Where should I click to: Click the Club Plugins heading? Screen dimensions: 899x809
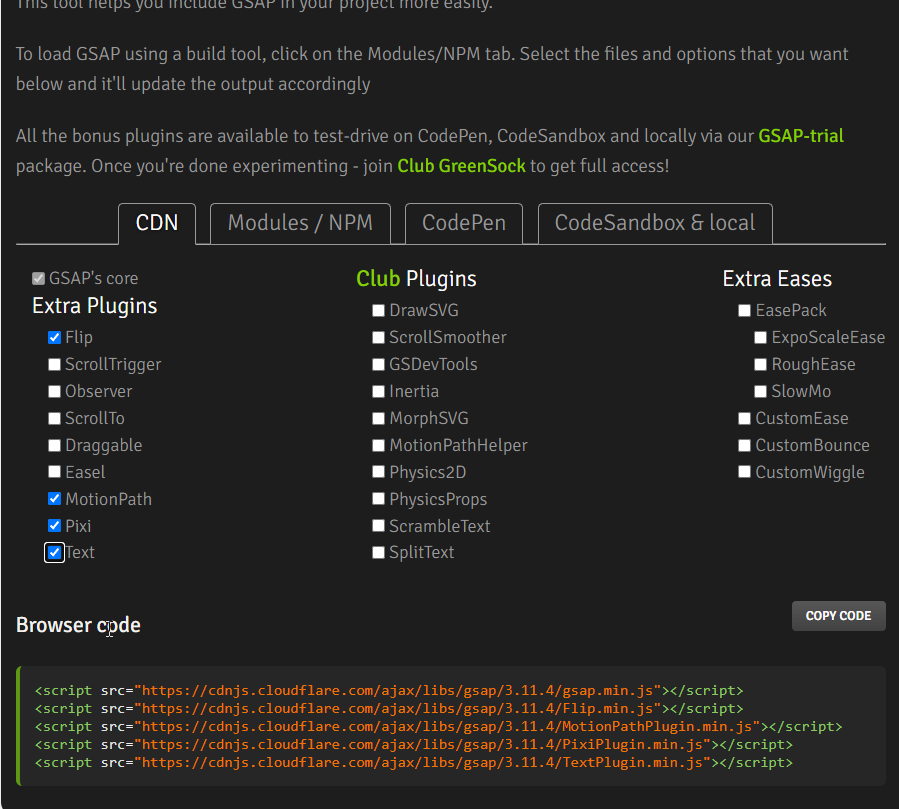416,279
